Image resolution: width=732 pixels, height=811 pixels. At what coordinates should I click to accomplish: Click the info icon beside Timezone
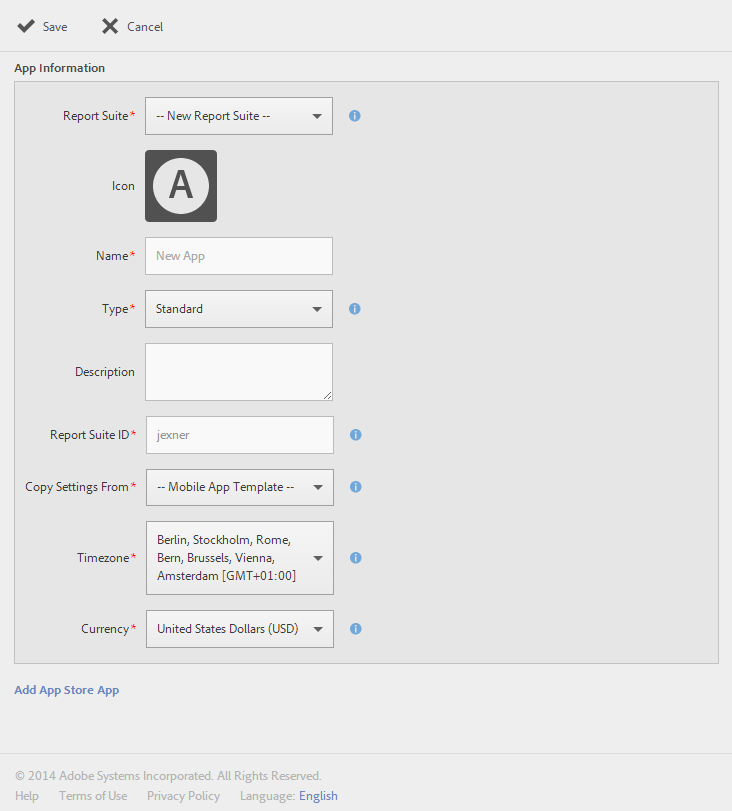(355, 558)
